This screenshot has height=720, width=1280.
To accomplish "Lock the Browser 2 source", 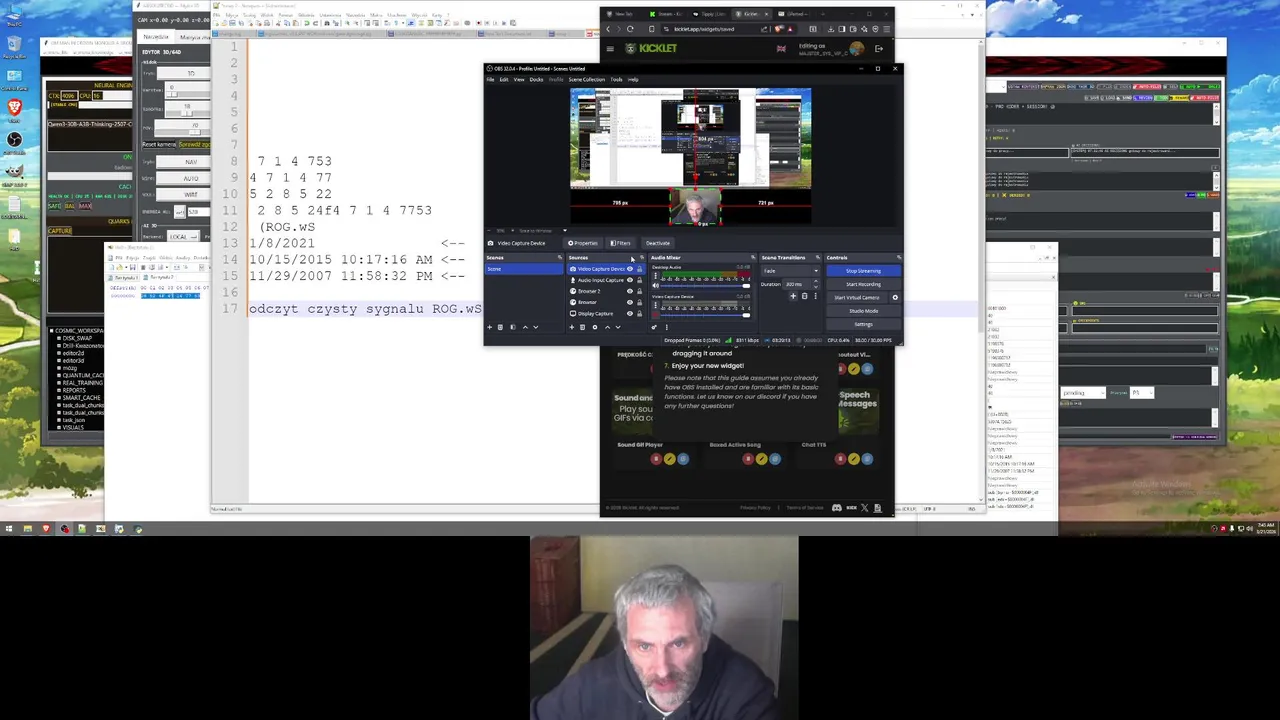I will click(x=640, y=291).
